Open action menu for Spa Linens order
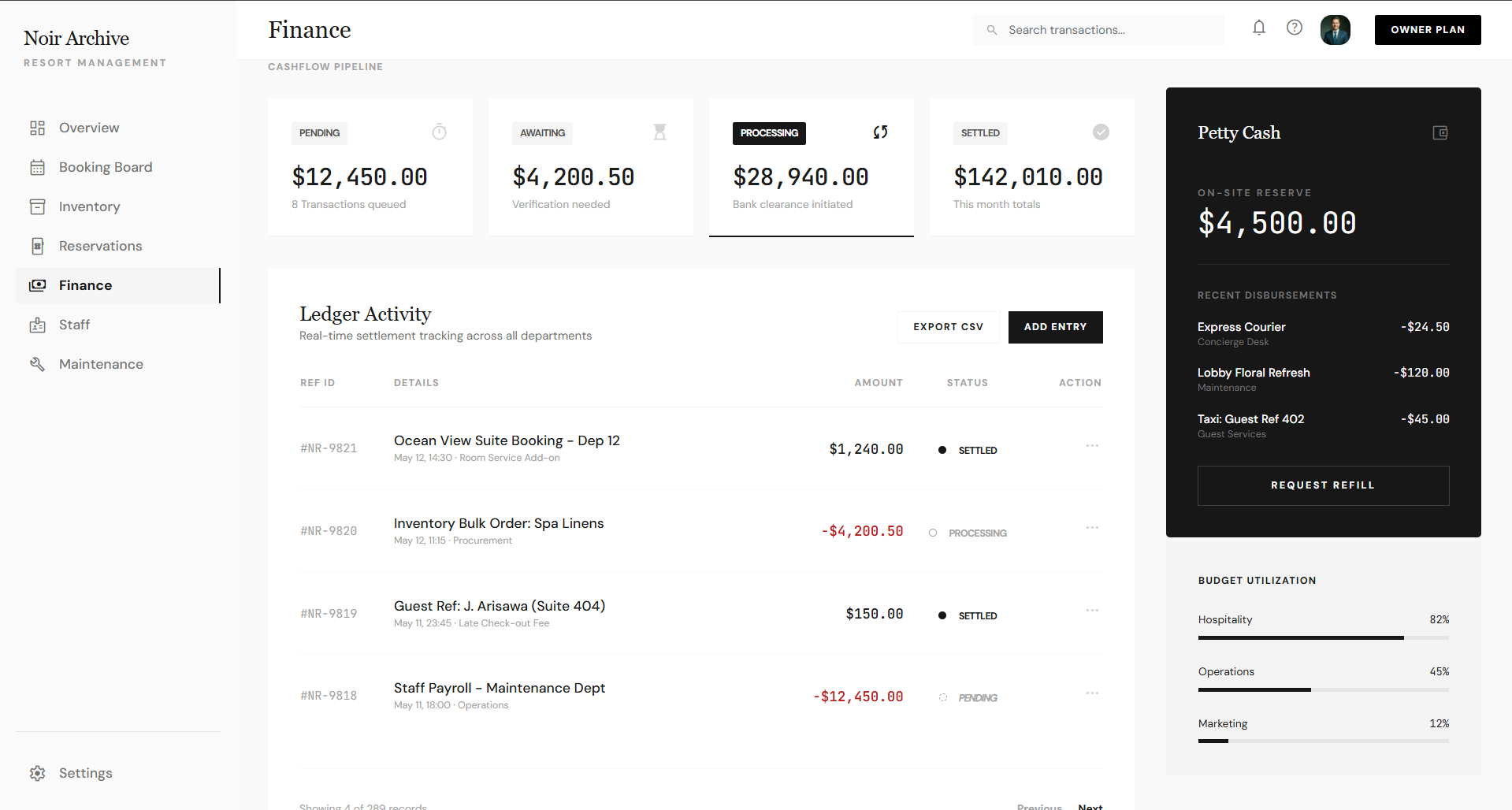This screenshot has width=1512, height=810. coord(1092,528)
